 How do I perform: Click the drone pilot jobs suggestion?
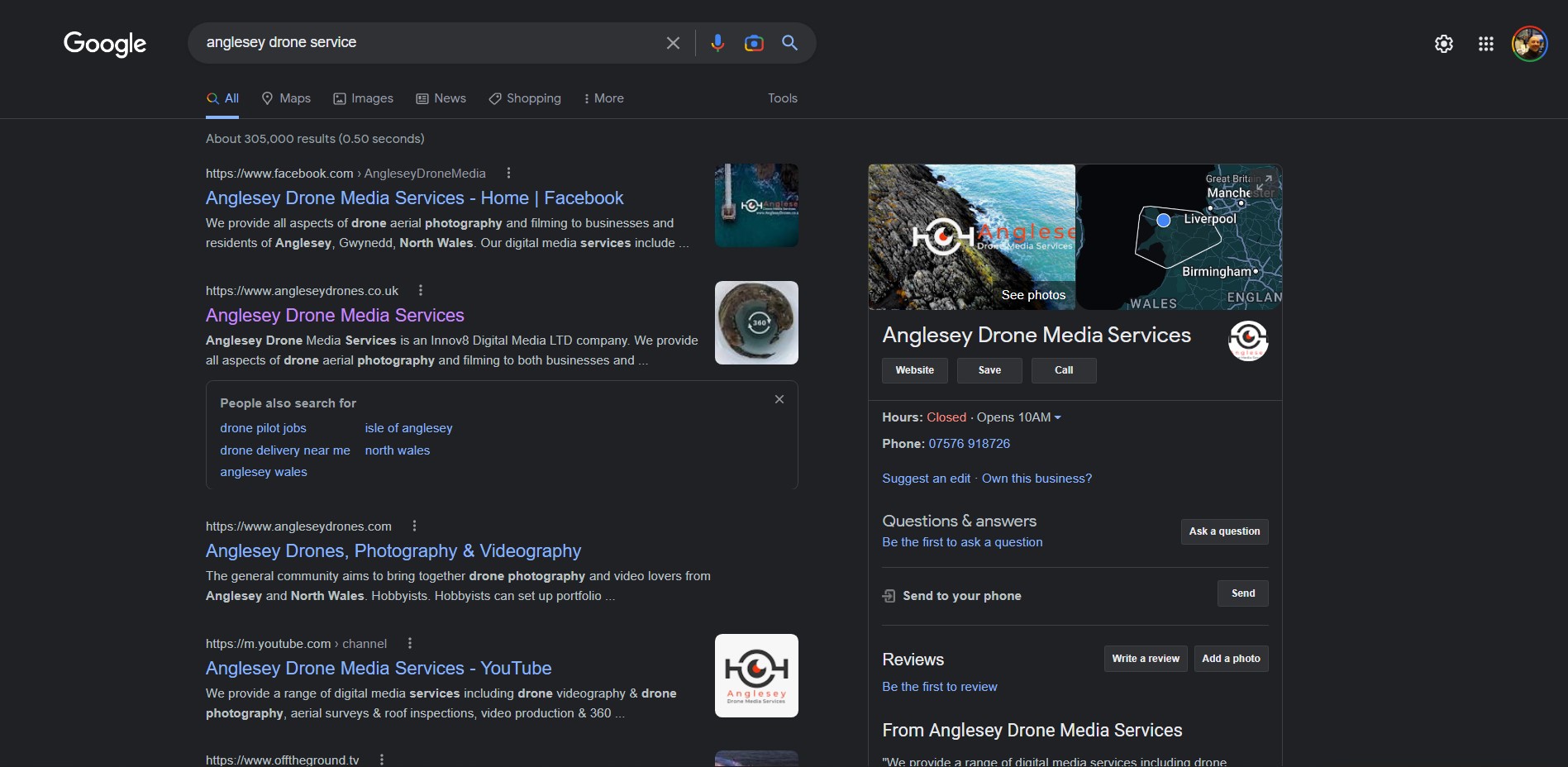click(x=263, y=428)
